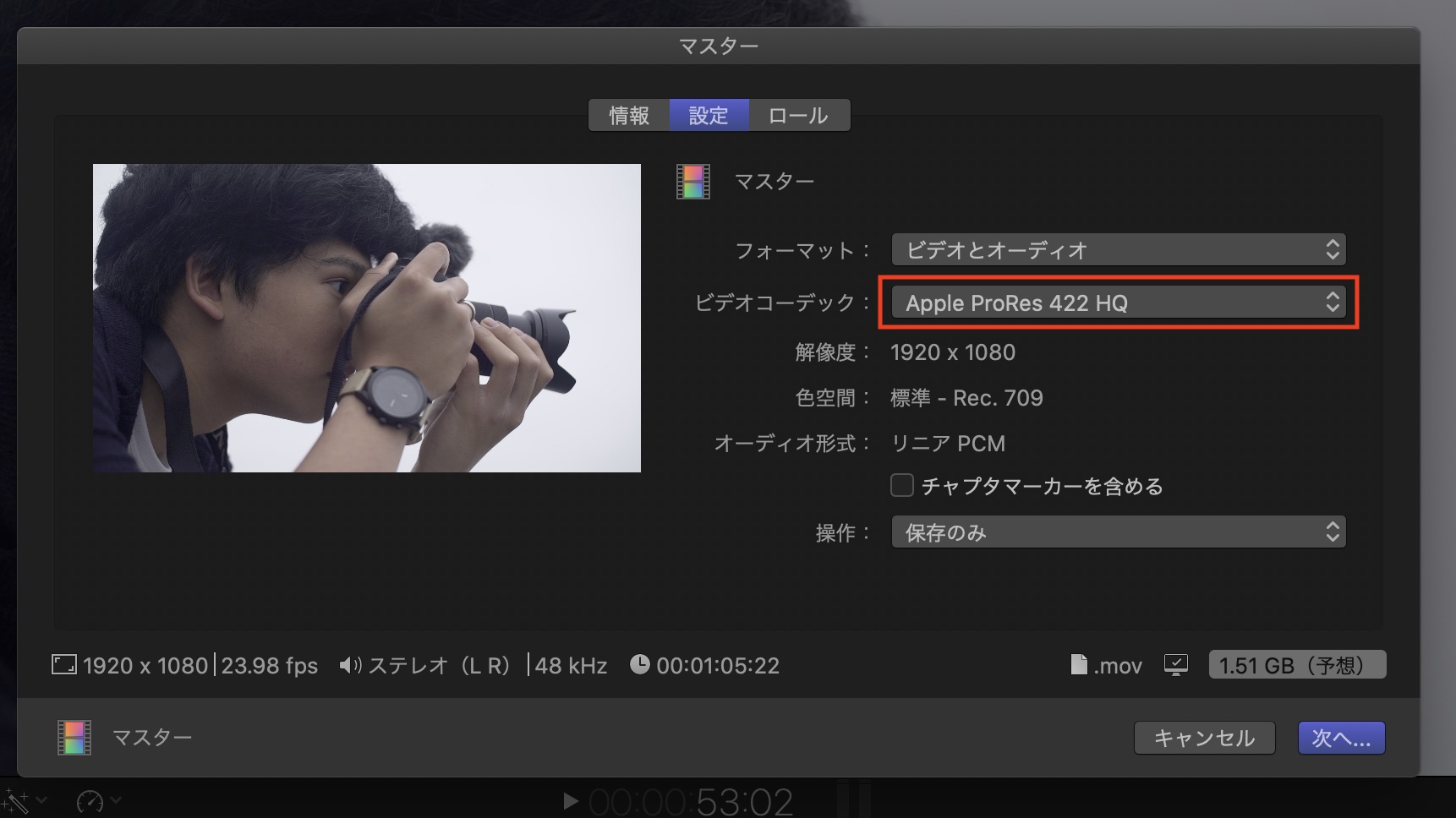This screenshot has width=1456, height=818.
Task: Select the 設定 tab
Action: tap(709, 115)
